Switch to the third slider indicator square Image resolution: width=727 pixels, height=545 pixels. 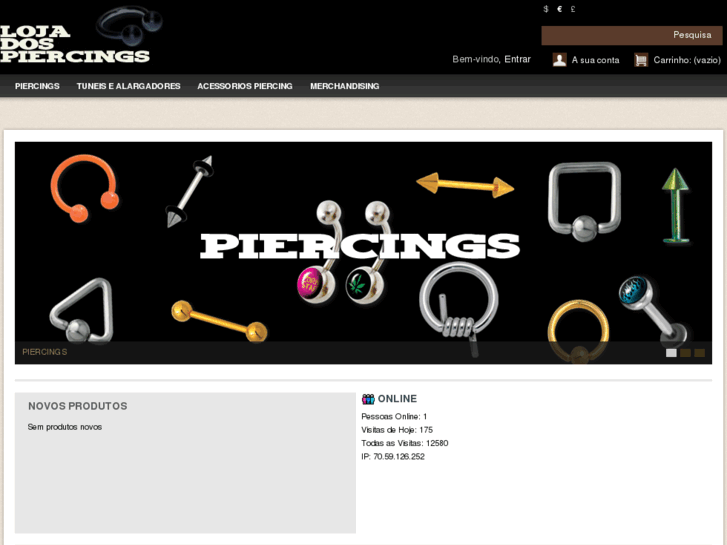(x=700, y=353)
